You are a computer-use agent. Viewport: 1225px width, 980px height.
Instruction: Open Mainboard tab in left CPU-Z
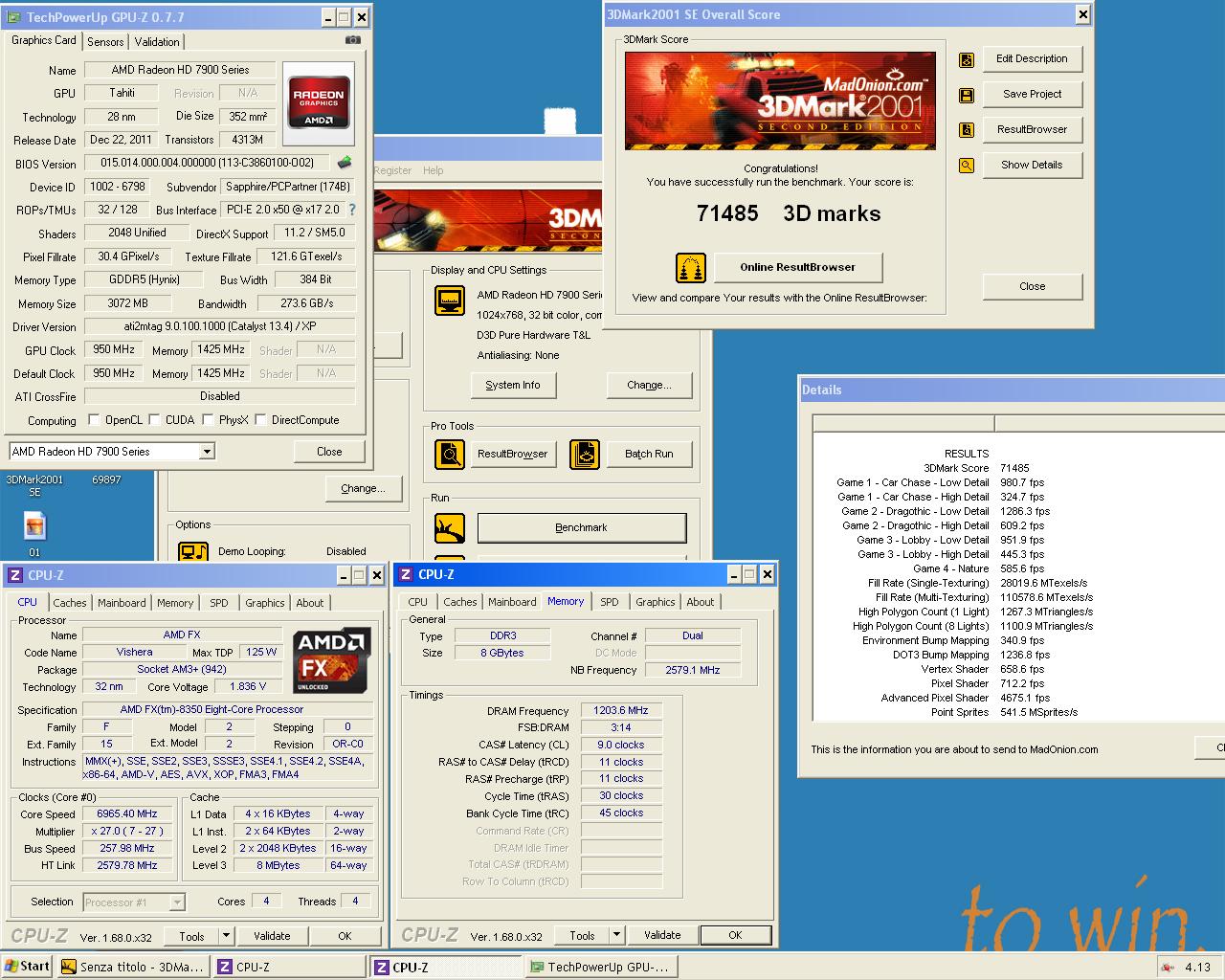tap(122, 603)
